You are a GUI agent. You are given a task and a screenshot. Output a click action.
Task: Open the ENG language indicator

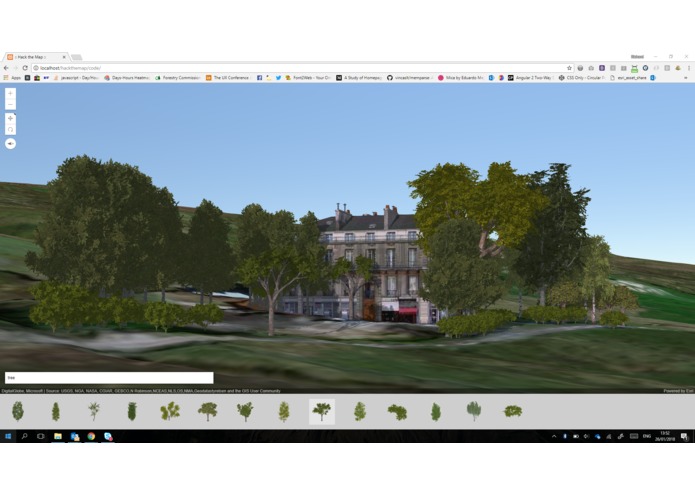point(647,436)
